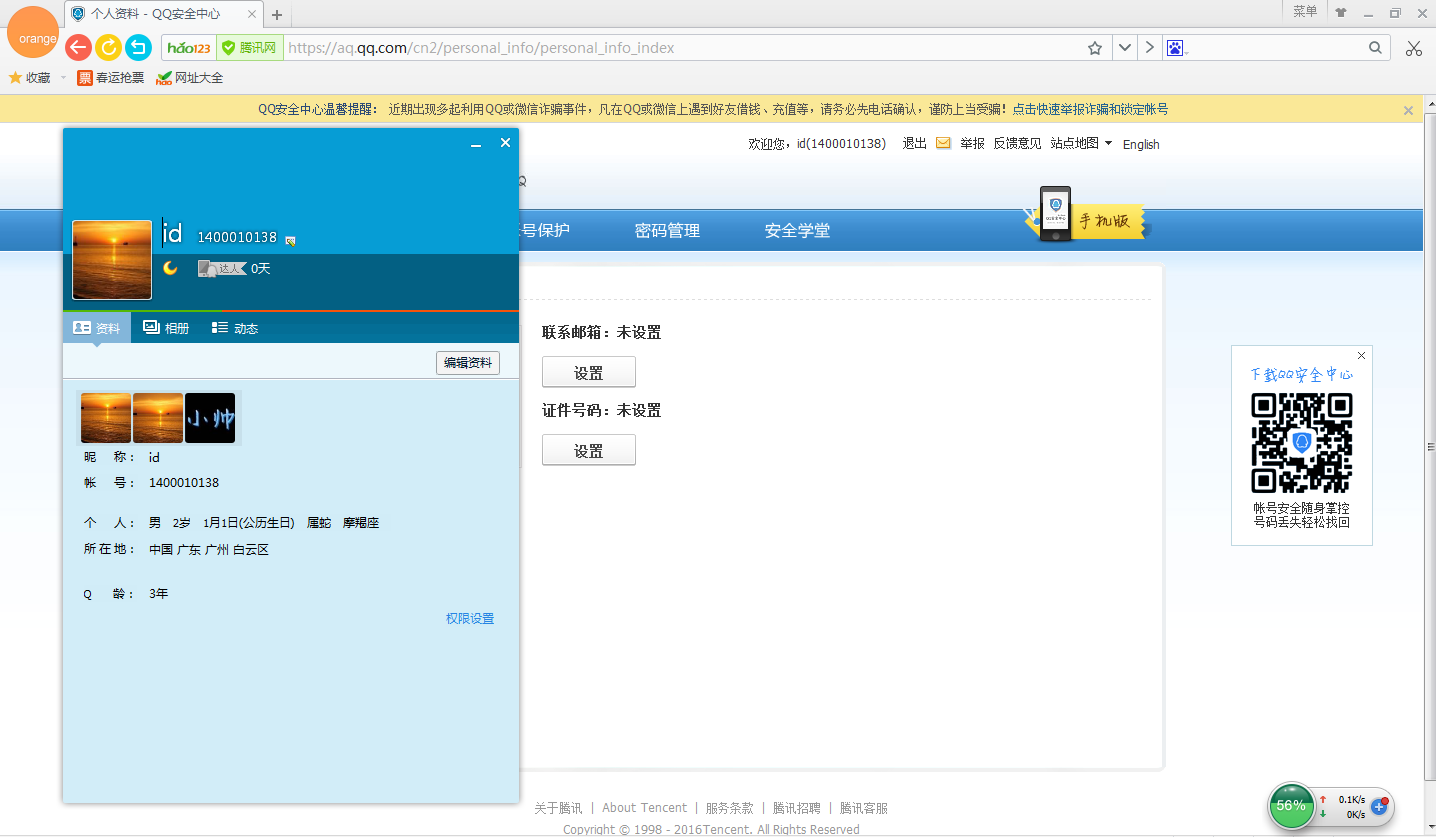The image size is (1436, 837).
Task: Click the 腾讯网 site security badge
Action: tap(249, 48)
